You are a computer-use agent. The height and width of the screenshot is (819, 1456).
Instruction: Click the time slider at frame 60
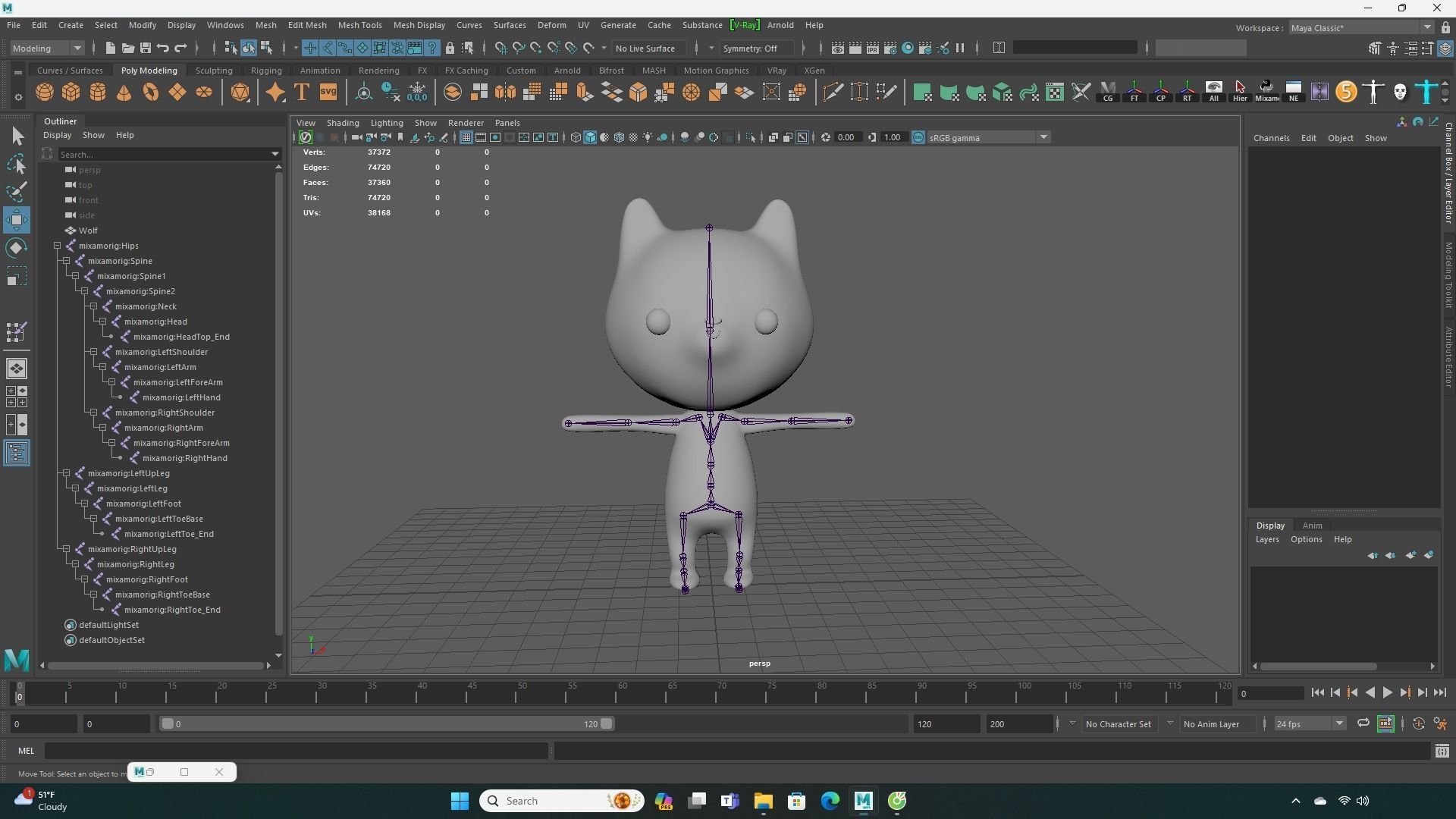pyautogui.click(x=621, y=693)
